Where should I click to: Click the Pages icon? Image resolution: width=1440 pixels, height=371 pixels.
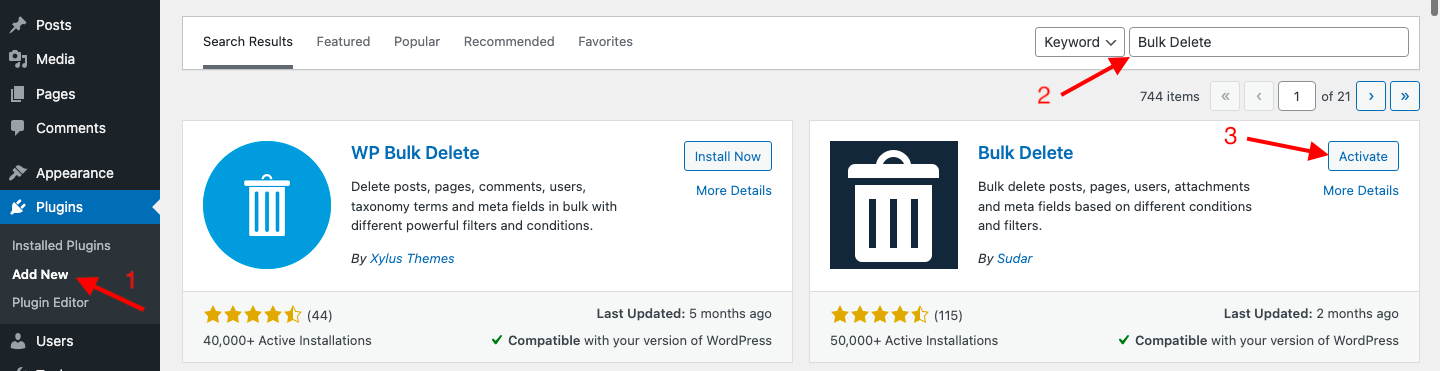point(18,94)
